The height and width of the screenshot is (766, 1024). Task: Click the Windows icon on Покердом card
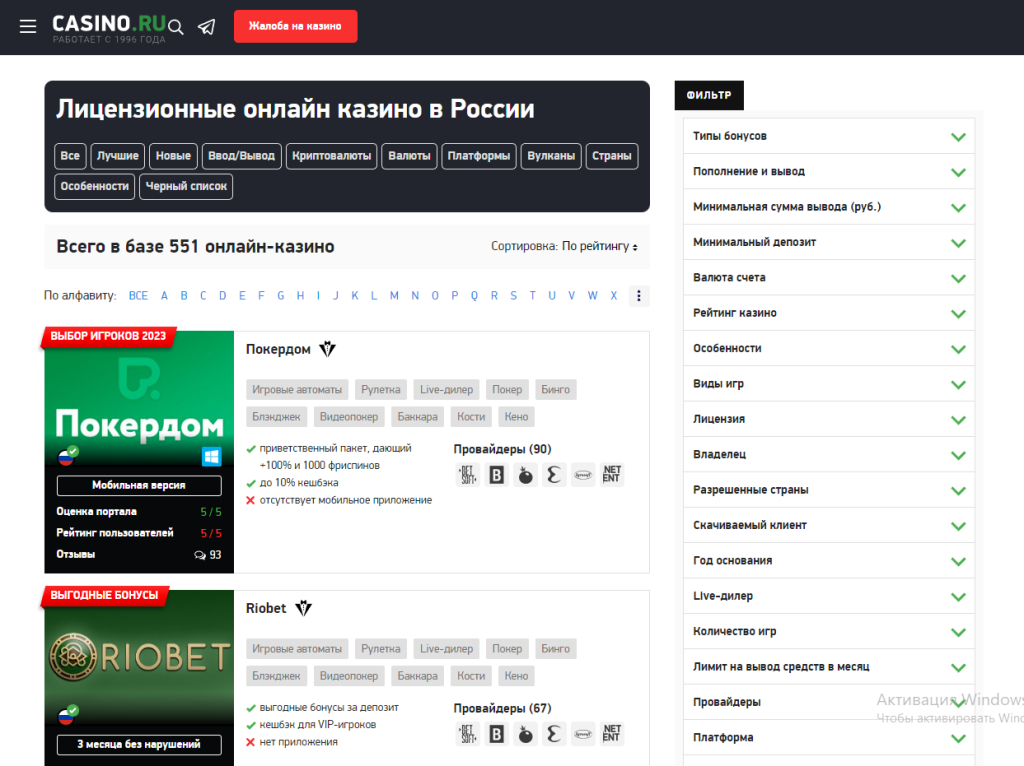pyautogui.click(x=212, y=457)
